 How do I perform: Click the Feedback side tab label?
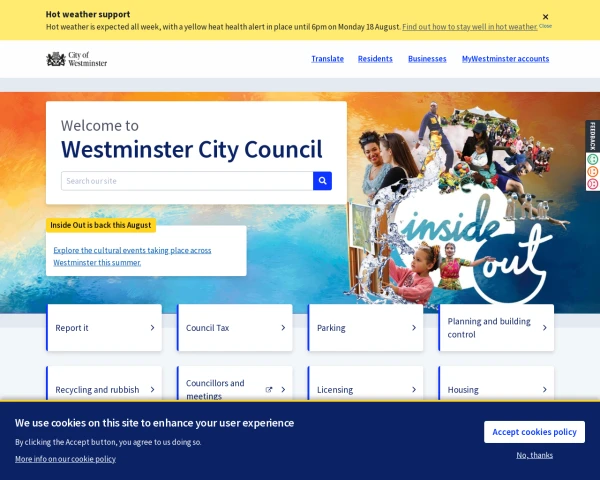click(592, 136)
